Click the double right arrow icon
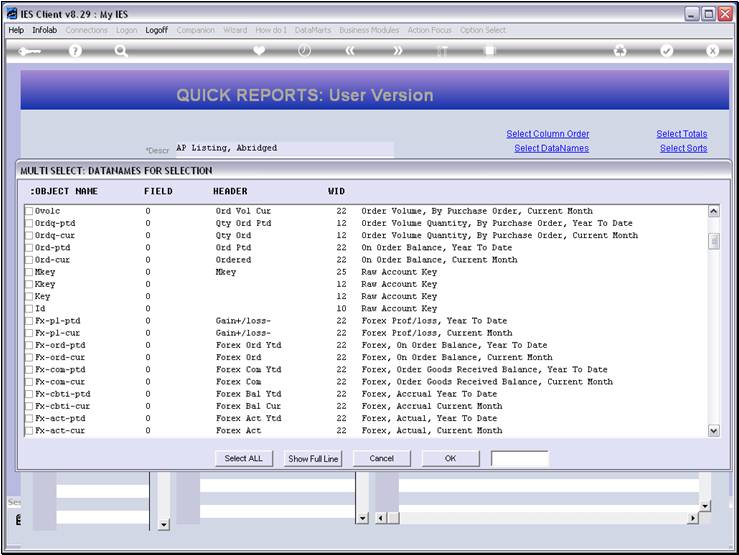Image resolution: width=739 pixels, height=555 pixels. [397, 50]
